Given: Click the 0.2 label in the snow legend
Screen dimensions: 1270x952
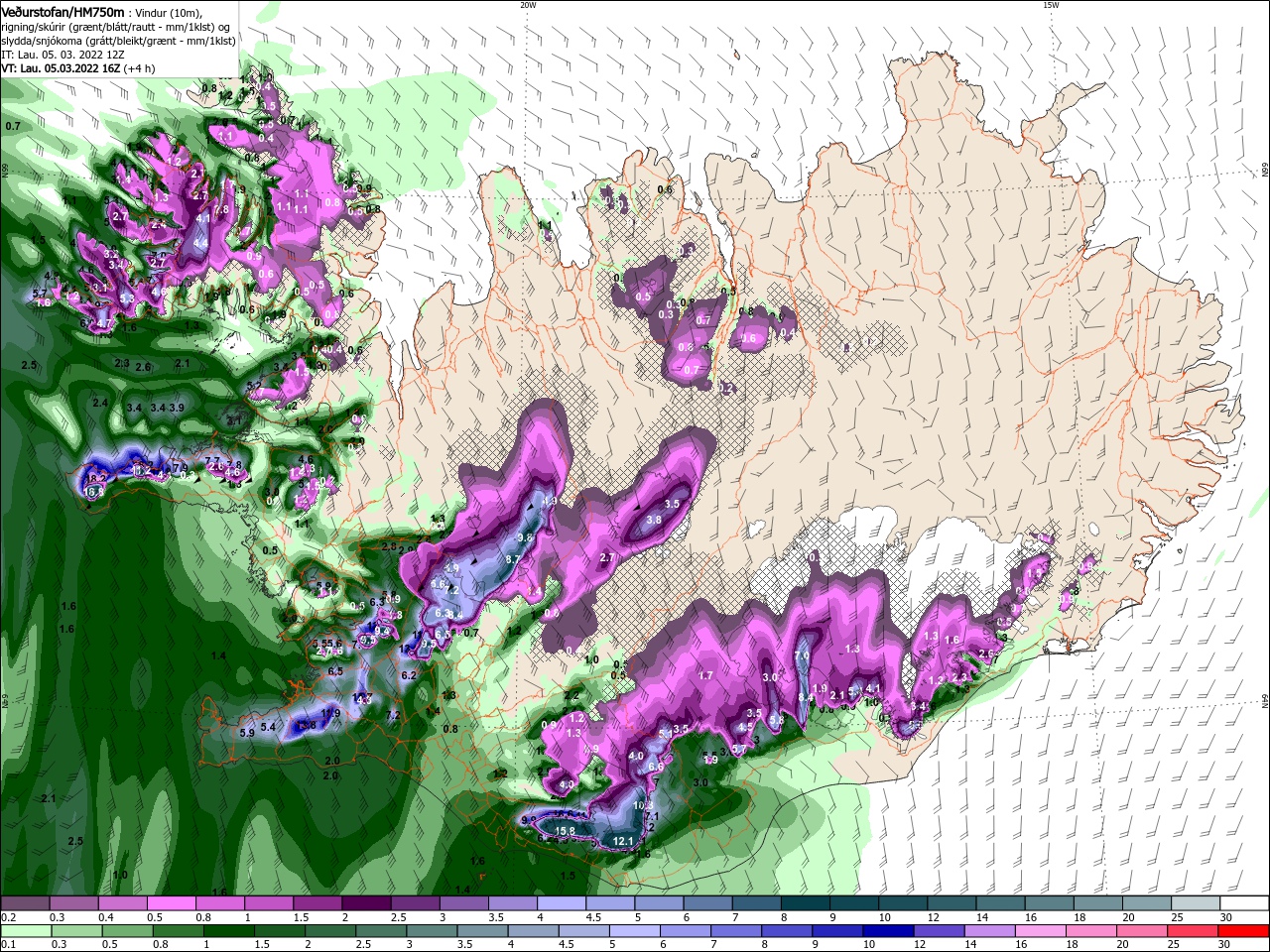Looking at the screenshot, I should pos(8,917).
